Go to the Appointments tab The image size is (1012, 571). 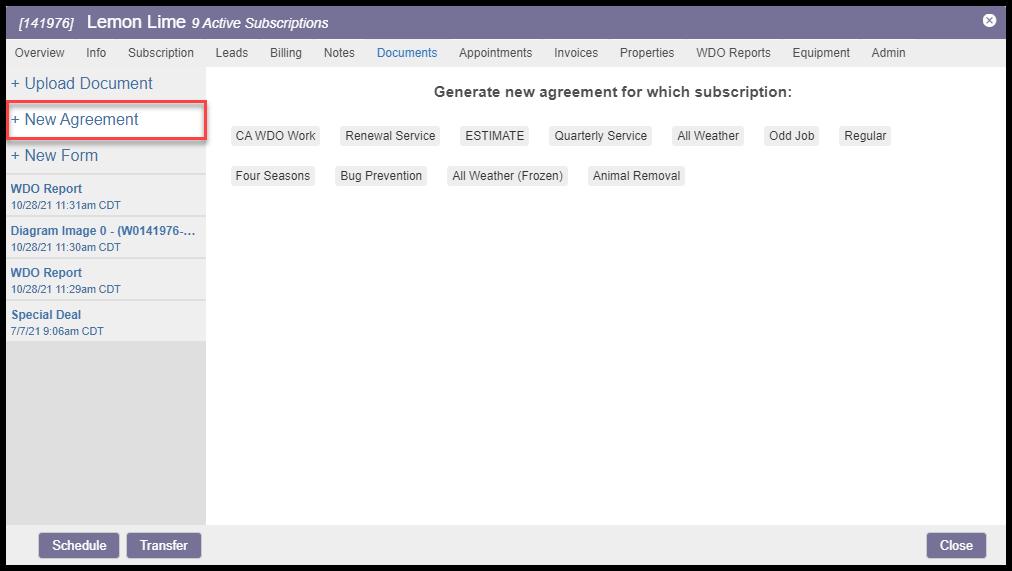(495, 53)
